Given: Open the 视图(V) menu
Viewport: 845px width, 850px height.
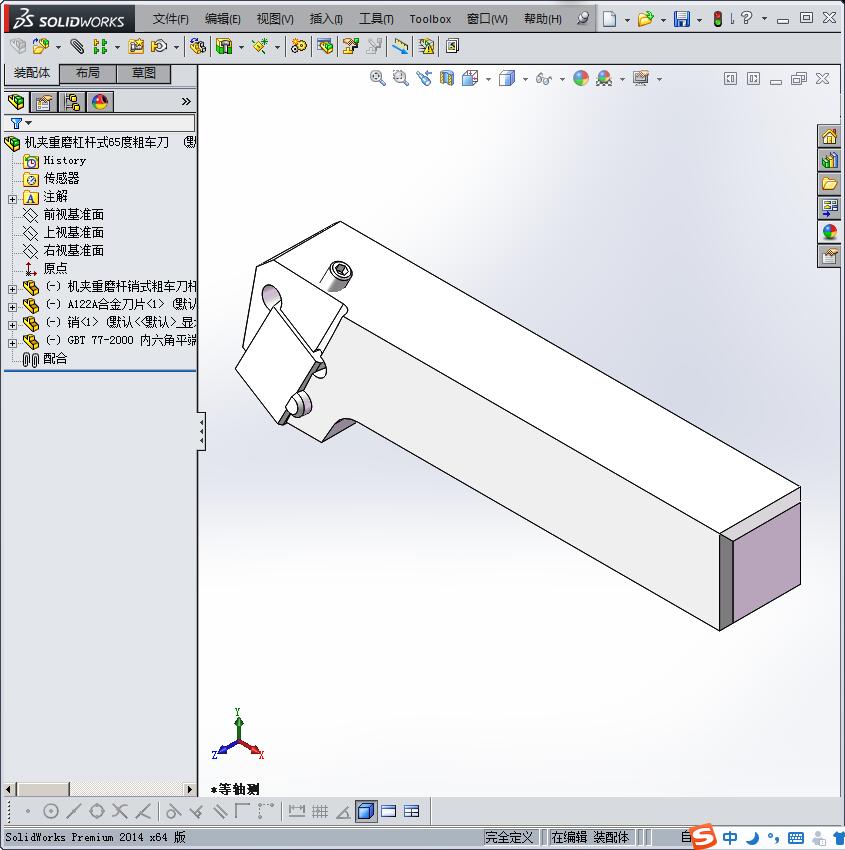Looking at the screenshot, I should 275,19.
